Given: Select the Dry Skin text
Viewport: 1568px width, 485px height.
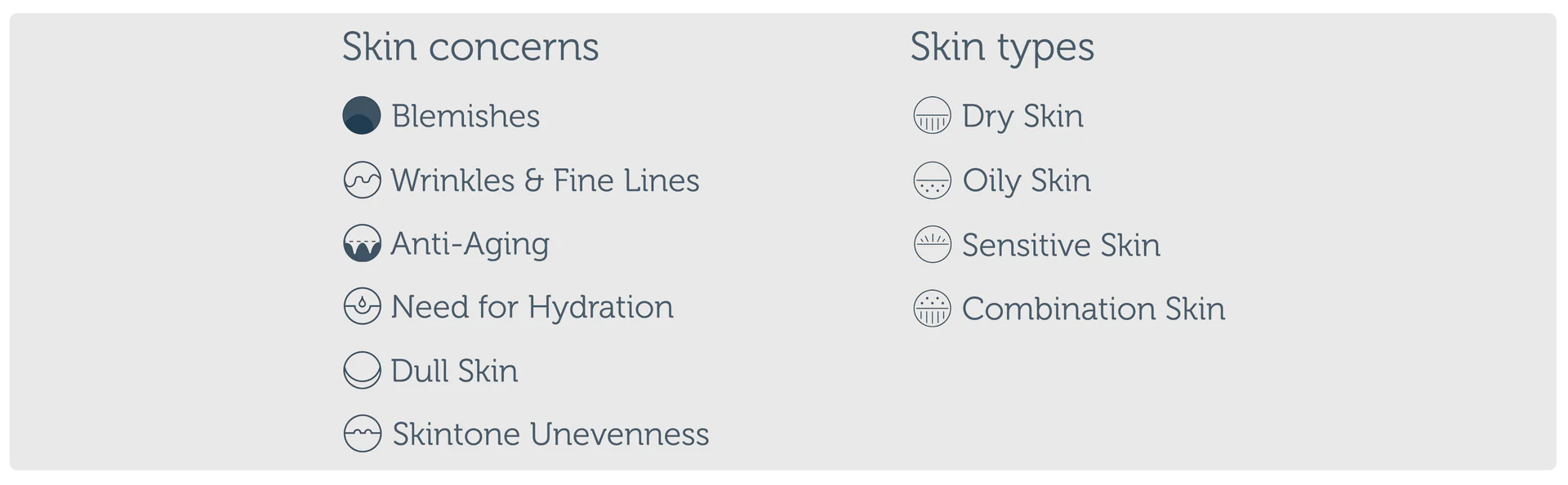Looking at the screenshot, I should tap(1022, 116).
